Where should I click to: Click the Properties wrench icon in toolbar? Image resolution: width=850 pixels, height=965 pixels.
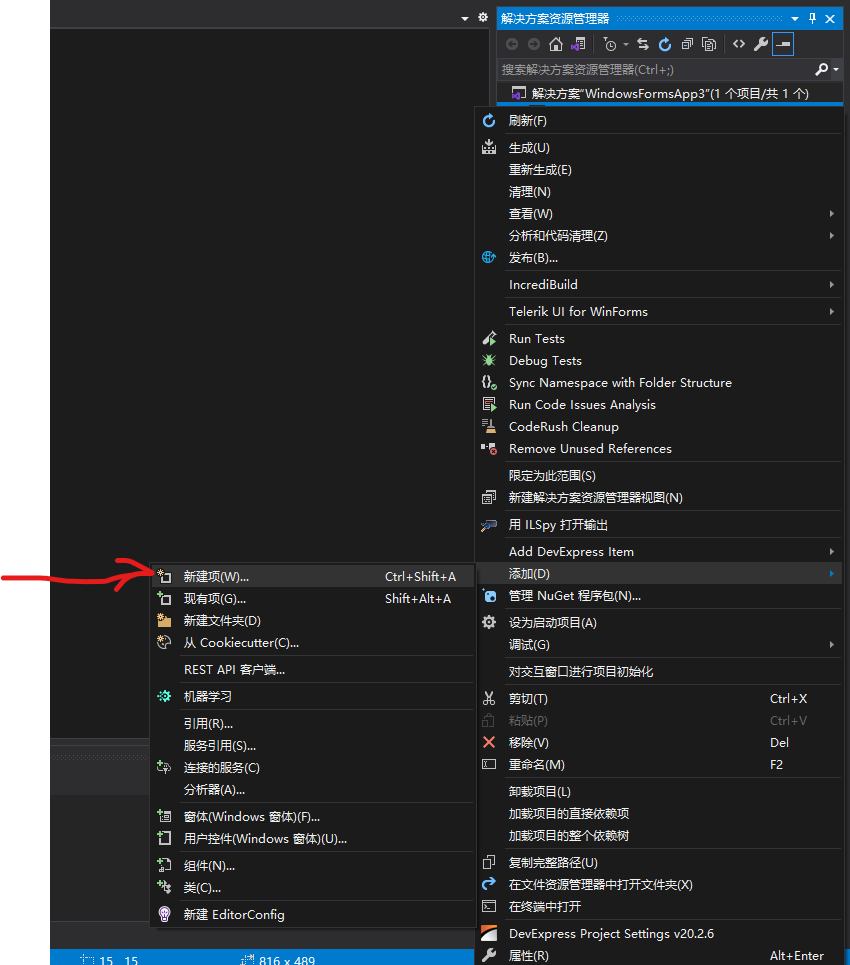point(761,44)
